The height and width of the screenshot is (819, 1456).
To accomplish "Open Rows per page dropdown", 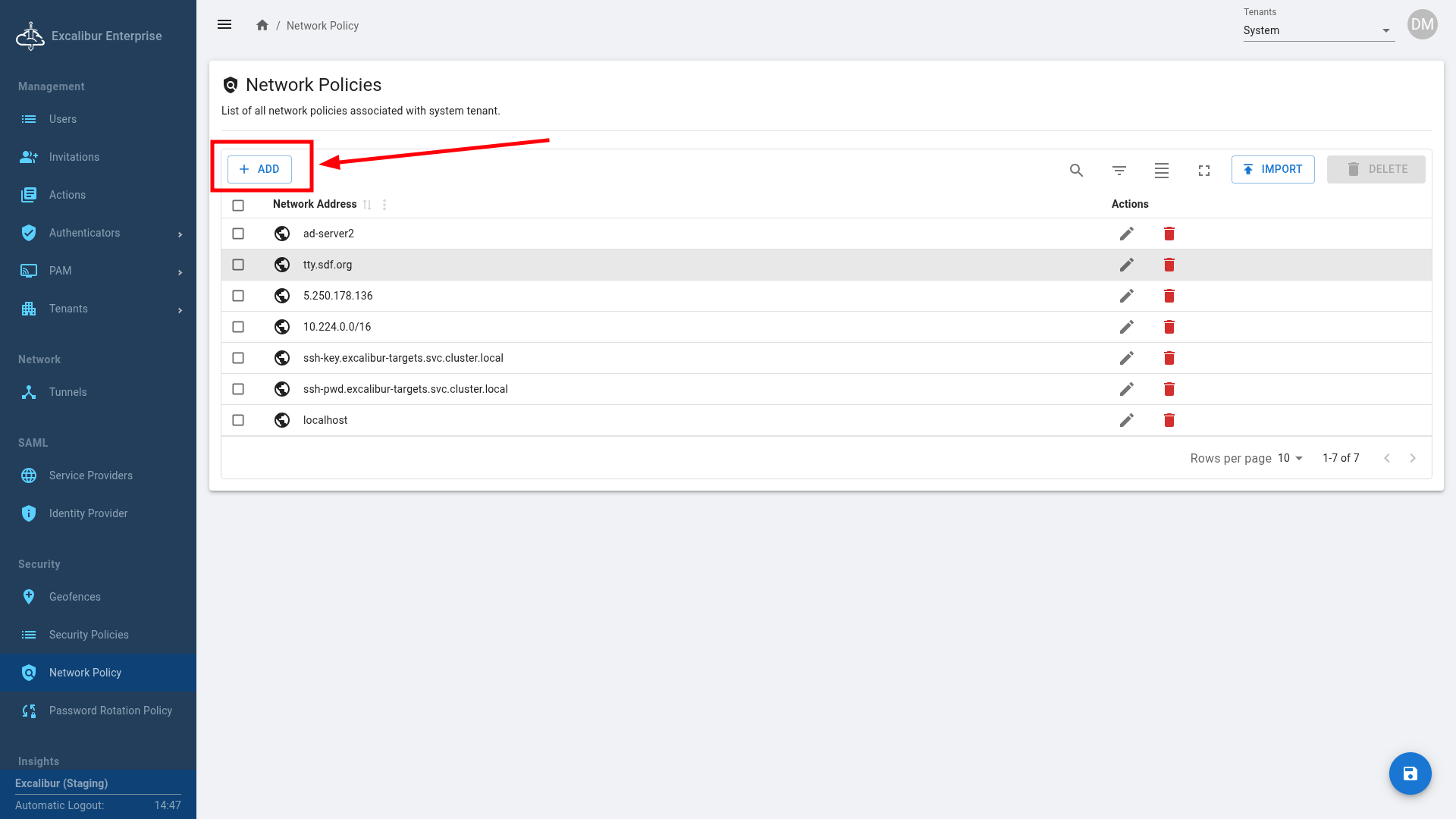I will [x=1289, y=458].
